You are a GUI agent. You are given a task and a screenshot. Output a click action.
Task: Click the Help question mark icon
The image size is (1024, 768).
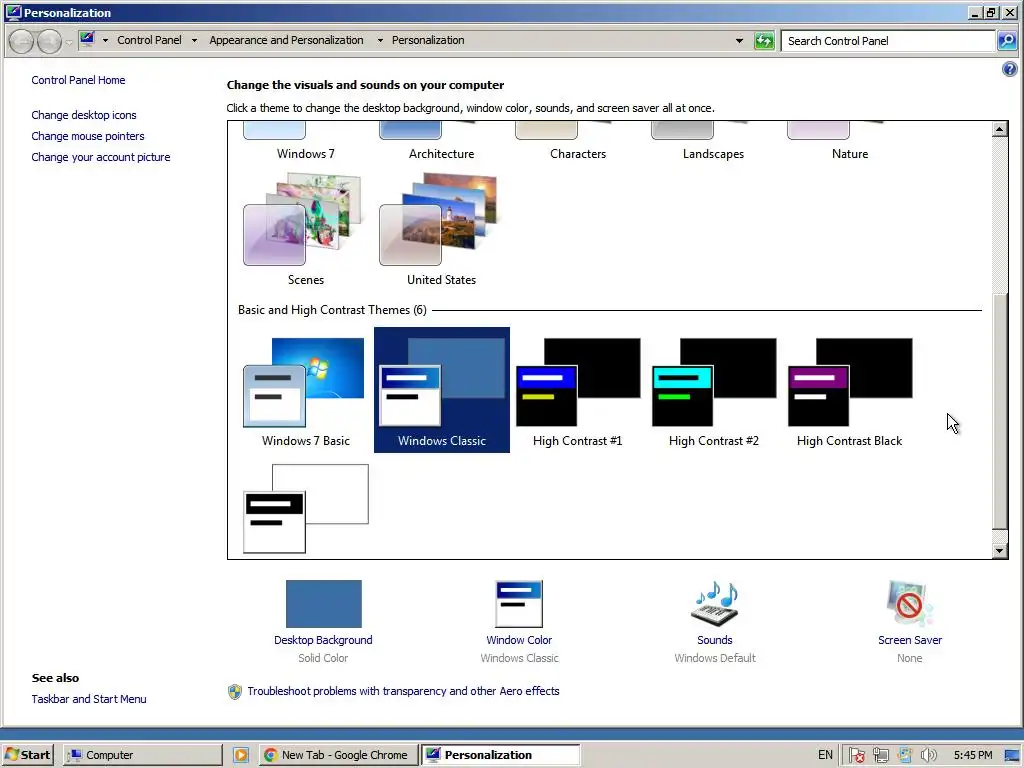coord(1009,69)
